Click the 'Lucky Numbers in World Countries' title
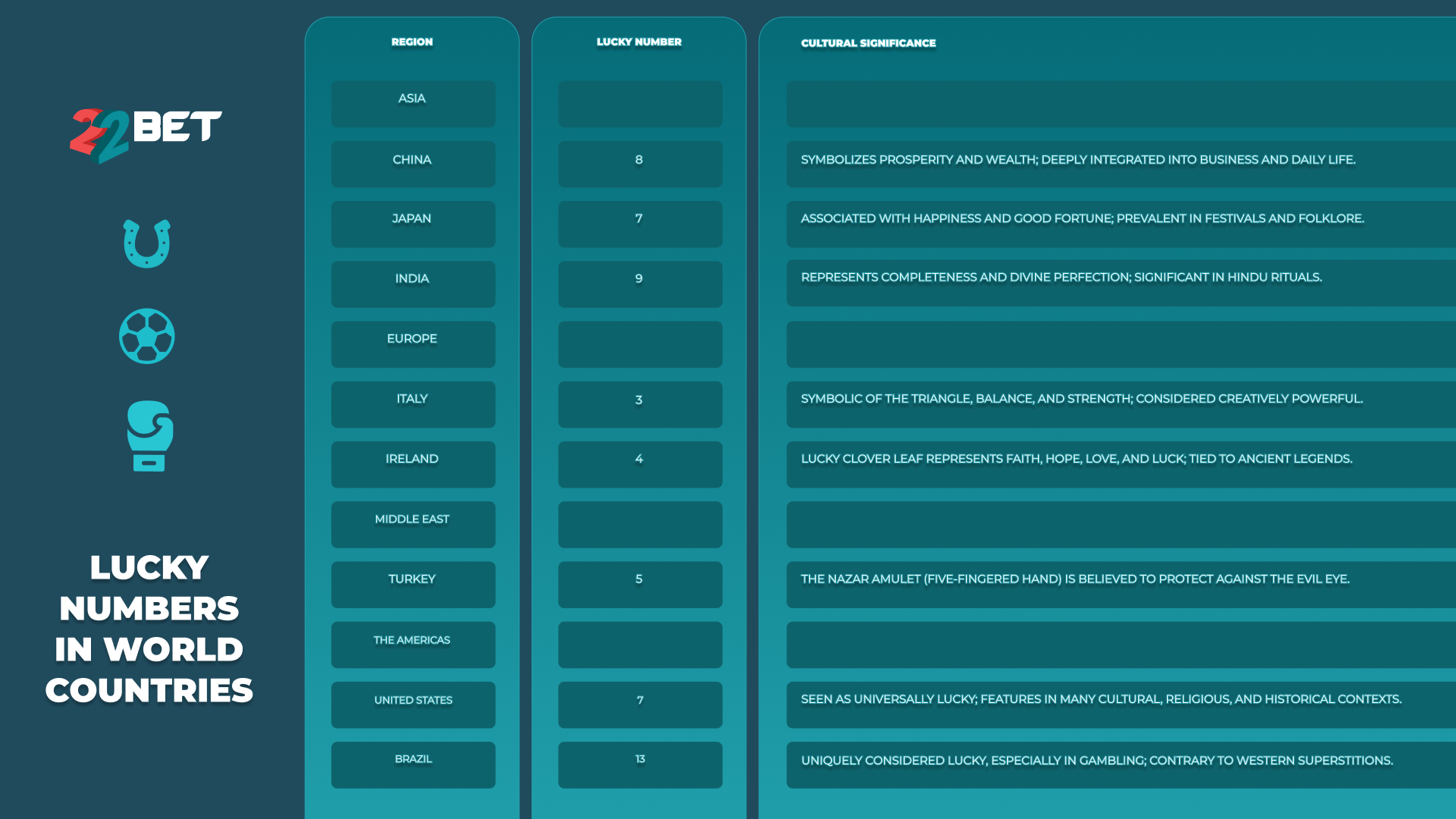 (x=149, y=629)
